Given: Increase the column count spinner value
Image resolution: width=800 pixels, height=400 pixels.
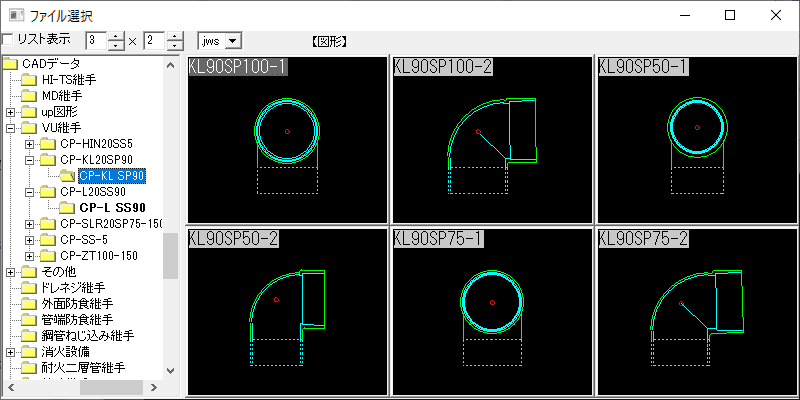Looking at the screenshot, I should 117,36.
